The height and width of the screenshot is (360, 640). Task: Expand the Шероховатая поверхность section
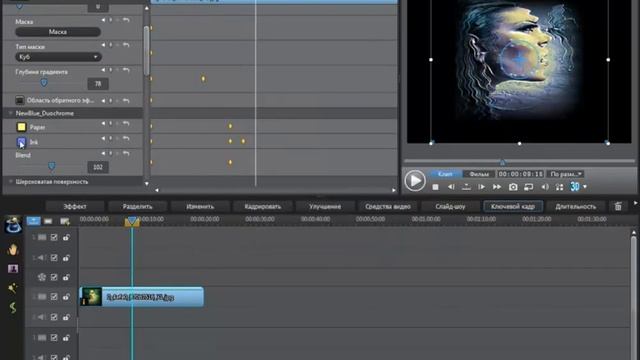11,182
